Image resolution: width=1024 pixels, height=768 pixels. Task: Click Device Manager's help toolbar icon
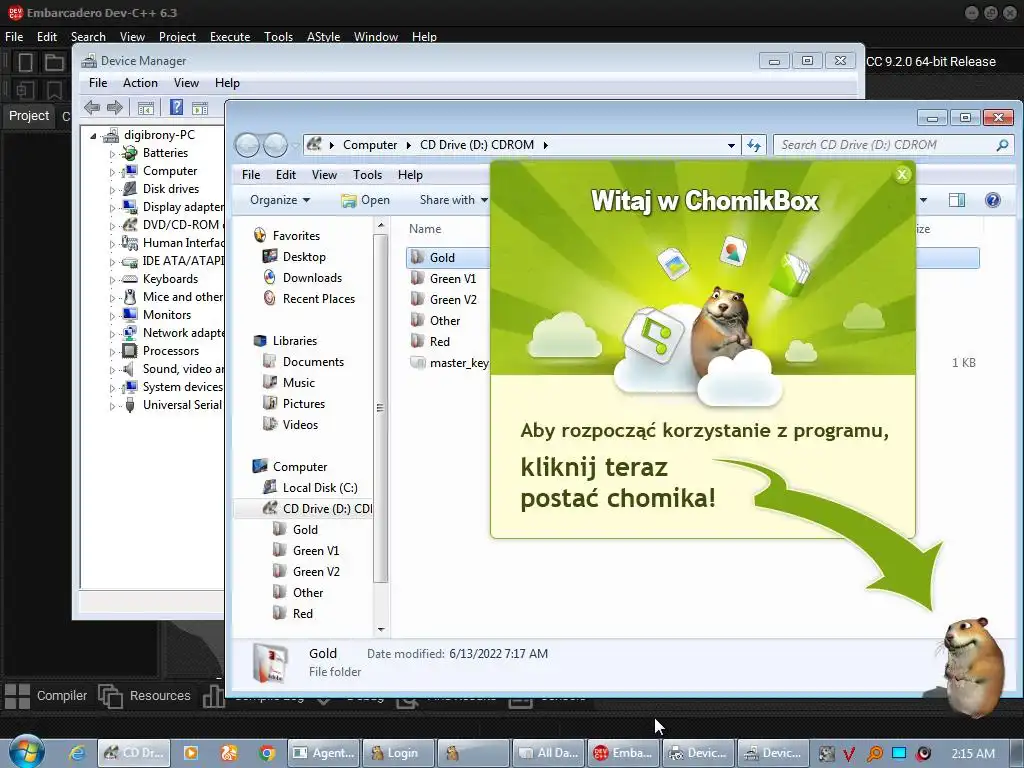click(176, 108)
